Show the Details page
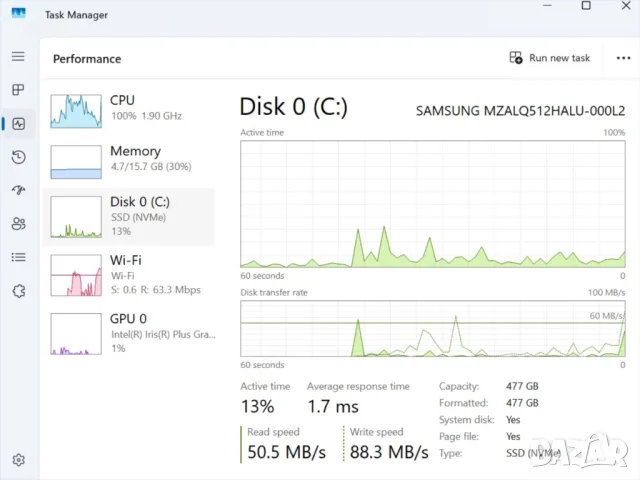This screenshot has height=480, width=640. [x=18, y=257]
